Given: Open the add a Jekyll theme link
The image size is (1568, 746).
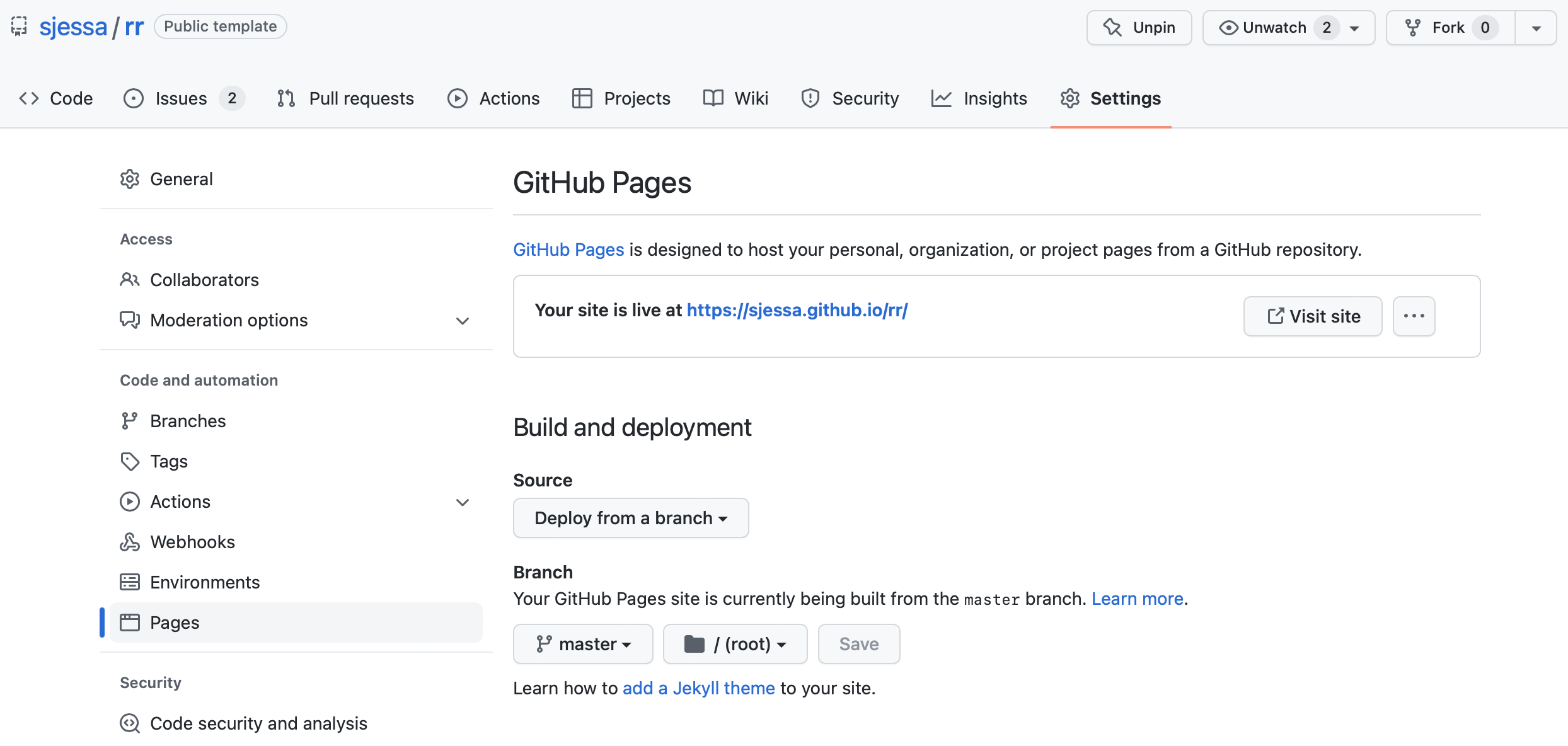Looking at the screenshot, I should tap(698, 688).
